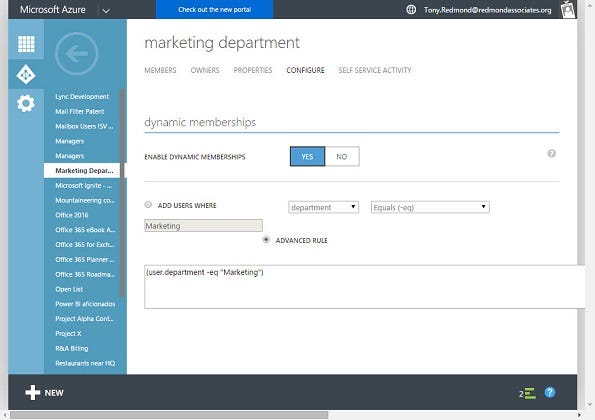Viewport: 595px width, 420px height.
Task: Select Mountaineering co... group
Action: coord(85,200)
